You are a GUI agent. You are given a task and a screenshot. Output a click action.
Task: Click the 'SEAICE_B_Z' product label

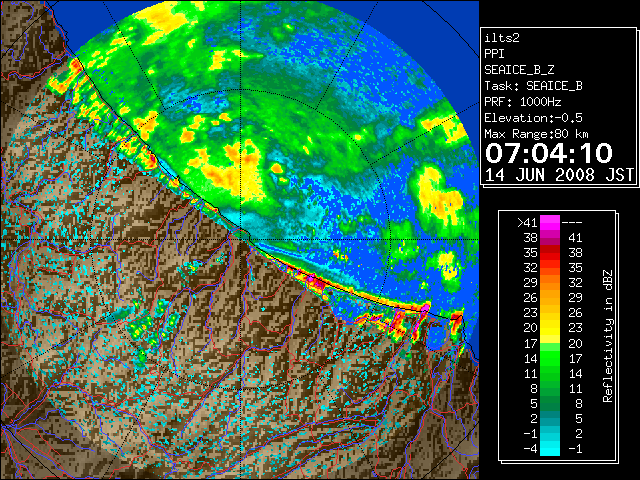click(x=519, y=70)
